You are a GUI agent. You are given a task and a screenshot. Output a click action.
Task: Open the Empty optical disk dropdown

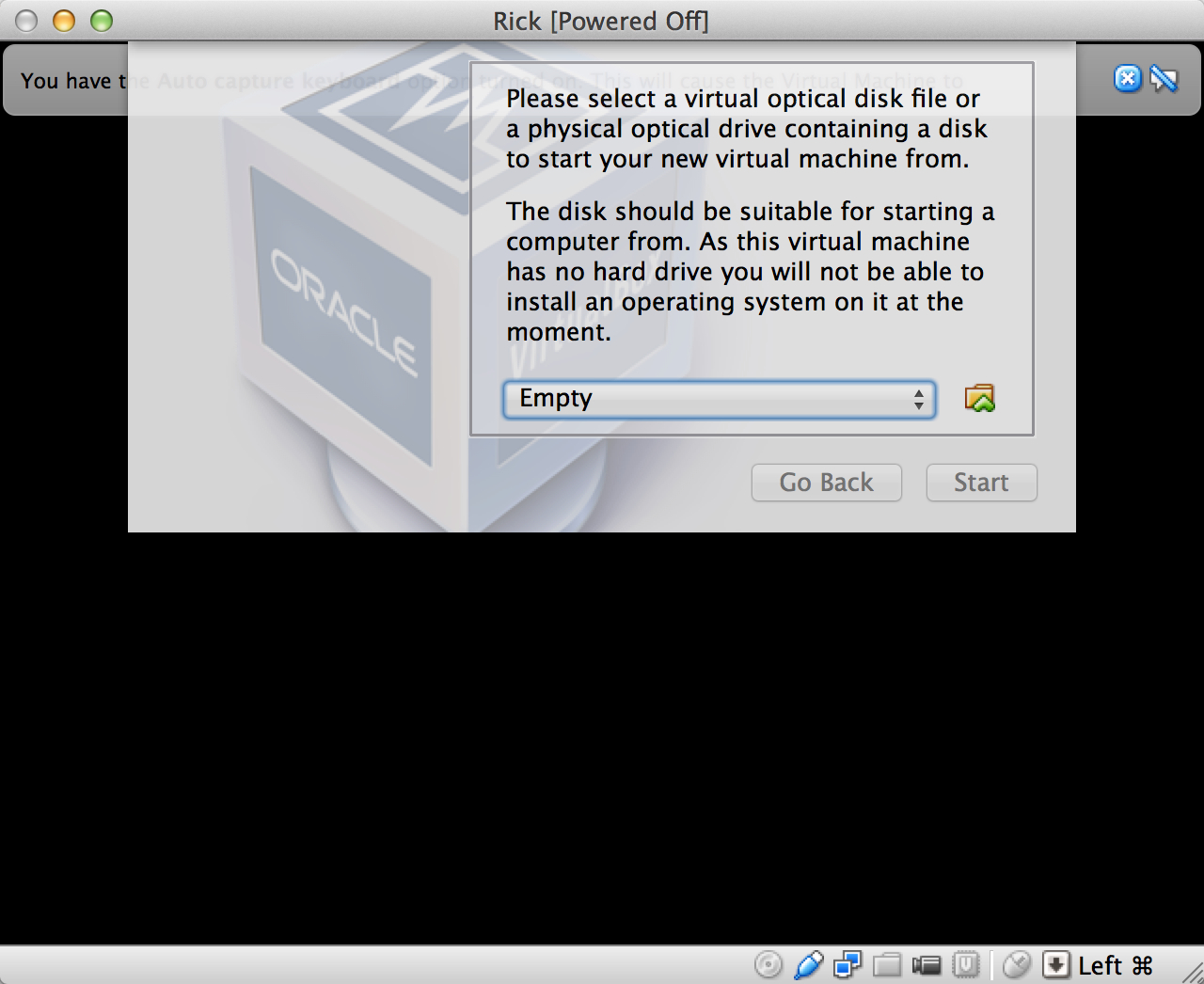coord(720,399)
